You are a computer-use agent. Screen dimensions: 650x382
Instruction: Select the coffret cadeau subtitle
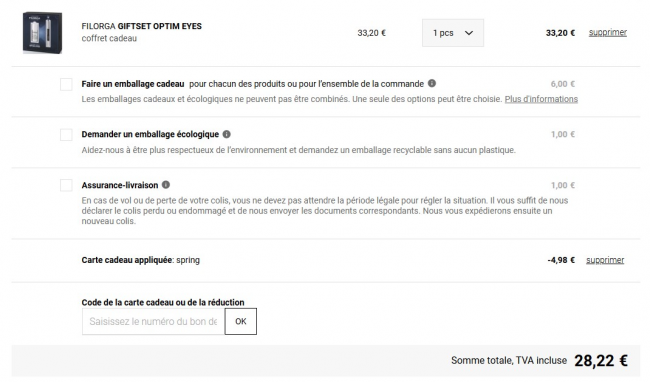point(109,39)
